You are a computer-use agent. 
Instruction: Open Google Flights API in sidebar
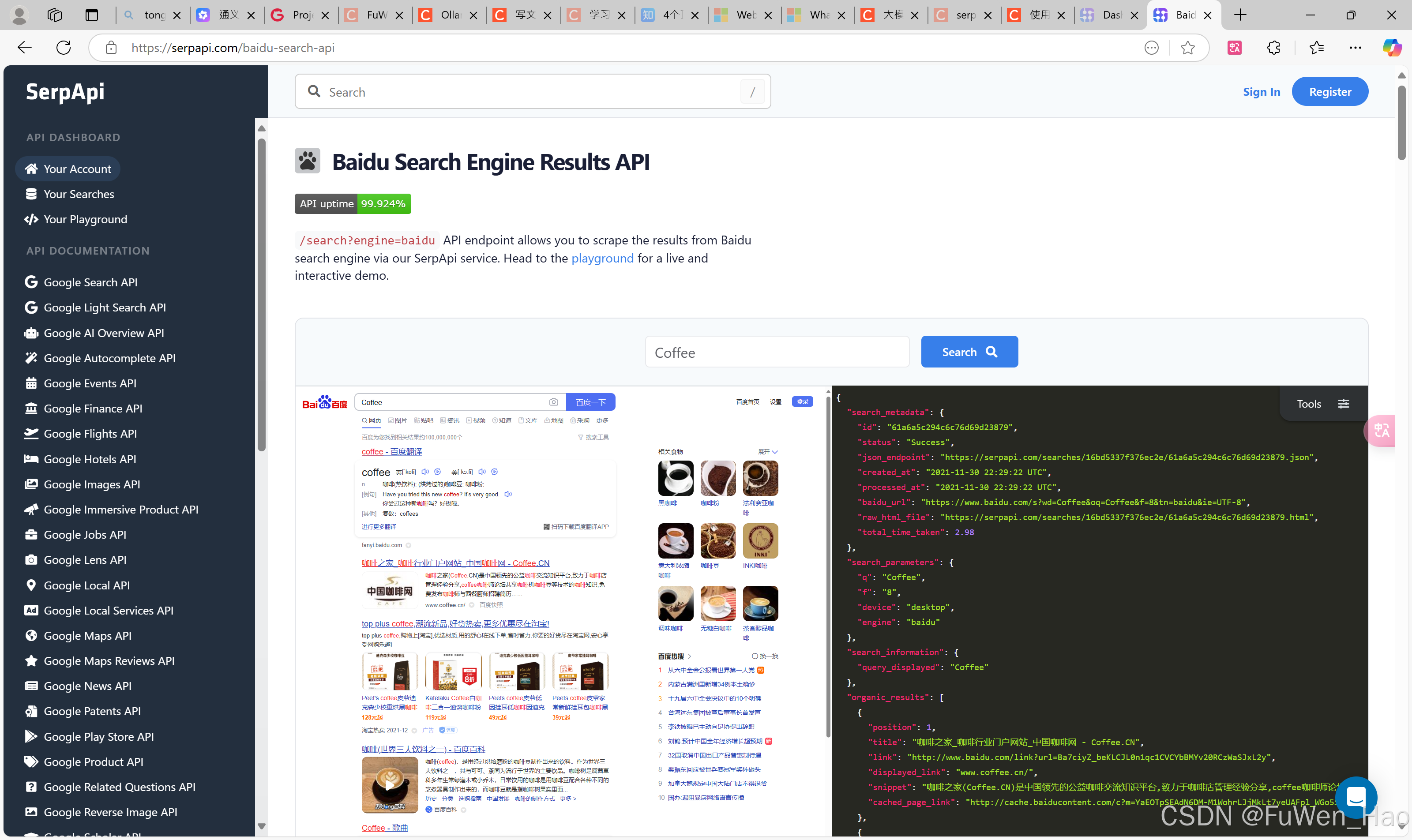click(90, 434)
